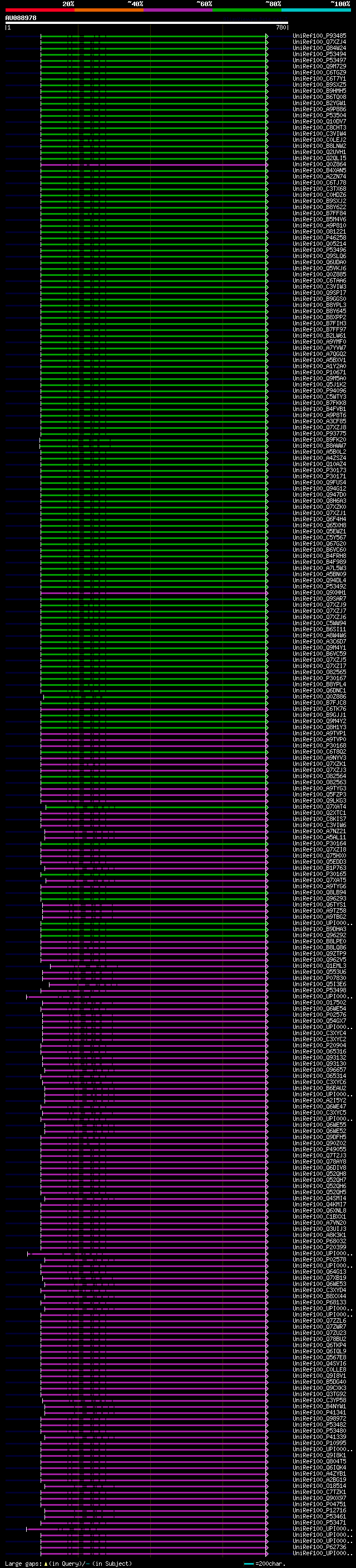This screenshot has height=1568, width=356.
Task: Select the query label AU088978
Action: click(21, 18)
